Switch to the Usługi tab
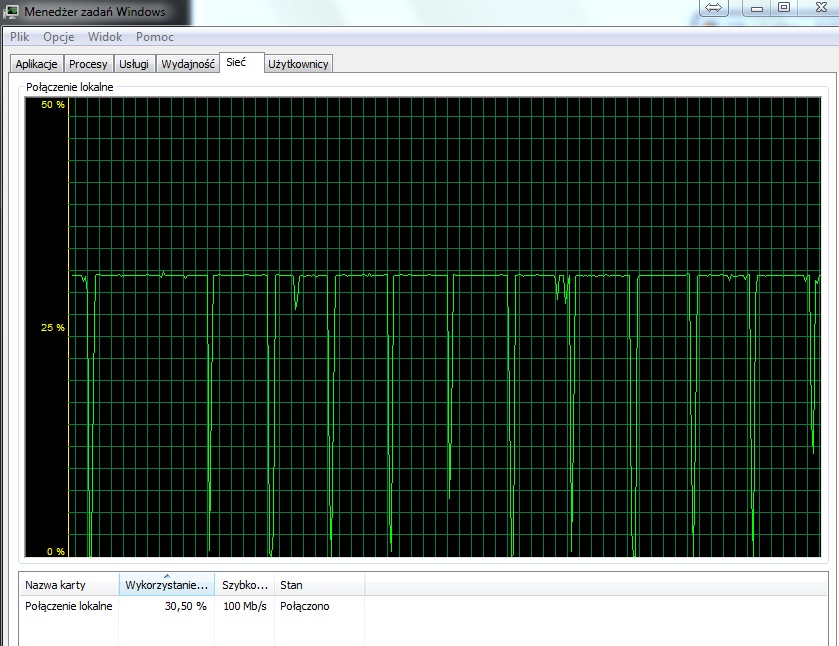This screenshot has width=839, height=646. pyautogui.click(x=134, y=64)
